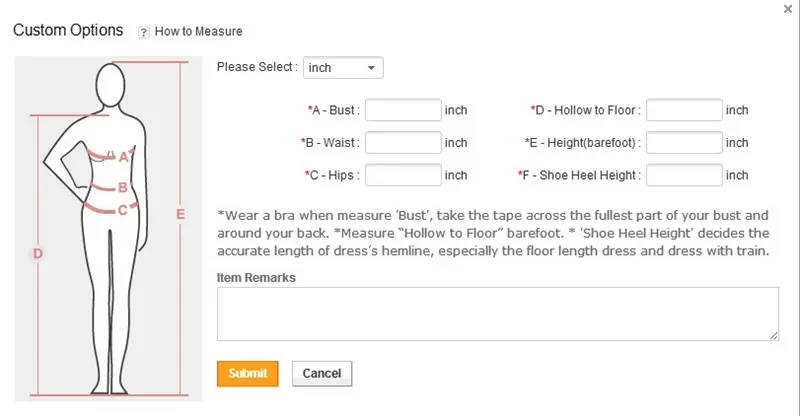Viewport: 800px width, 416px height.
Task: Select the F - Shoe Heel Height field
Action: pyautogui.click(x=684, y=175)
